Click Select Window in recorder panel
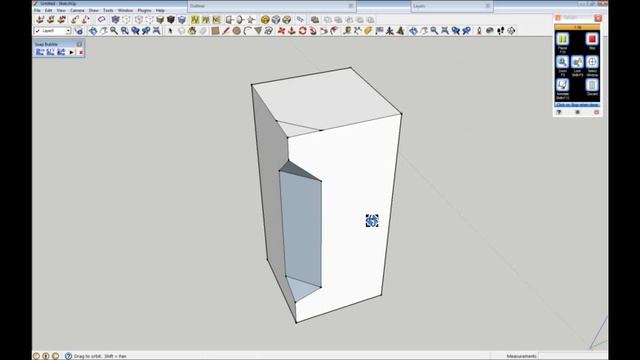Image resolution: width=640 pixels, height=360 pixels. click(x=592, y=62)
